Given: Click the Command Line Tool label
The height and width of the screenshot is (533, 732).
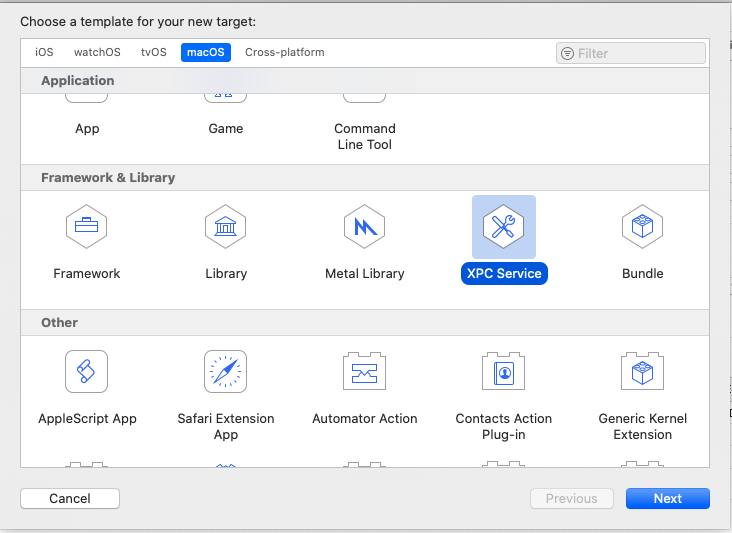Looking at the screenshot, I should point(365,136).
